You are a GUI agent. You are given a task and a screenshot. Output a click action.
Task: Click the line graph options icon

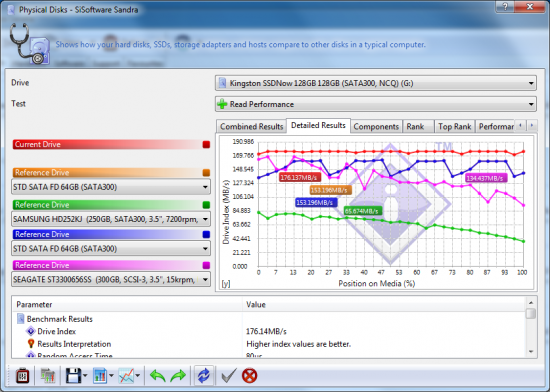click(x=126, y=376)
